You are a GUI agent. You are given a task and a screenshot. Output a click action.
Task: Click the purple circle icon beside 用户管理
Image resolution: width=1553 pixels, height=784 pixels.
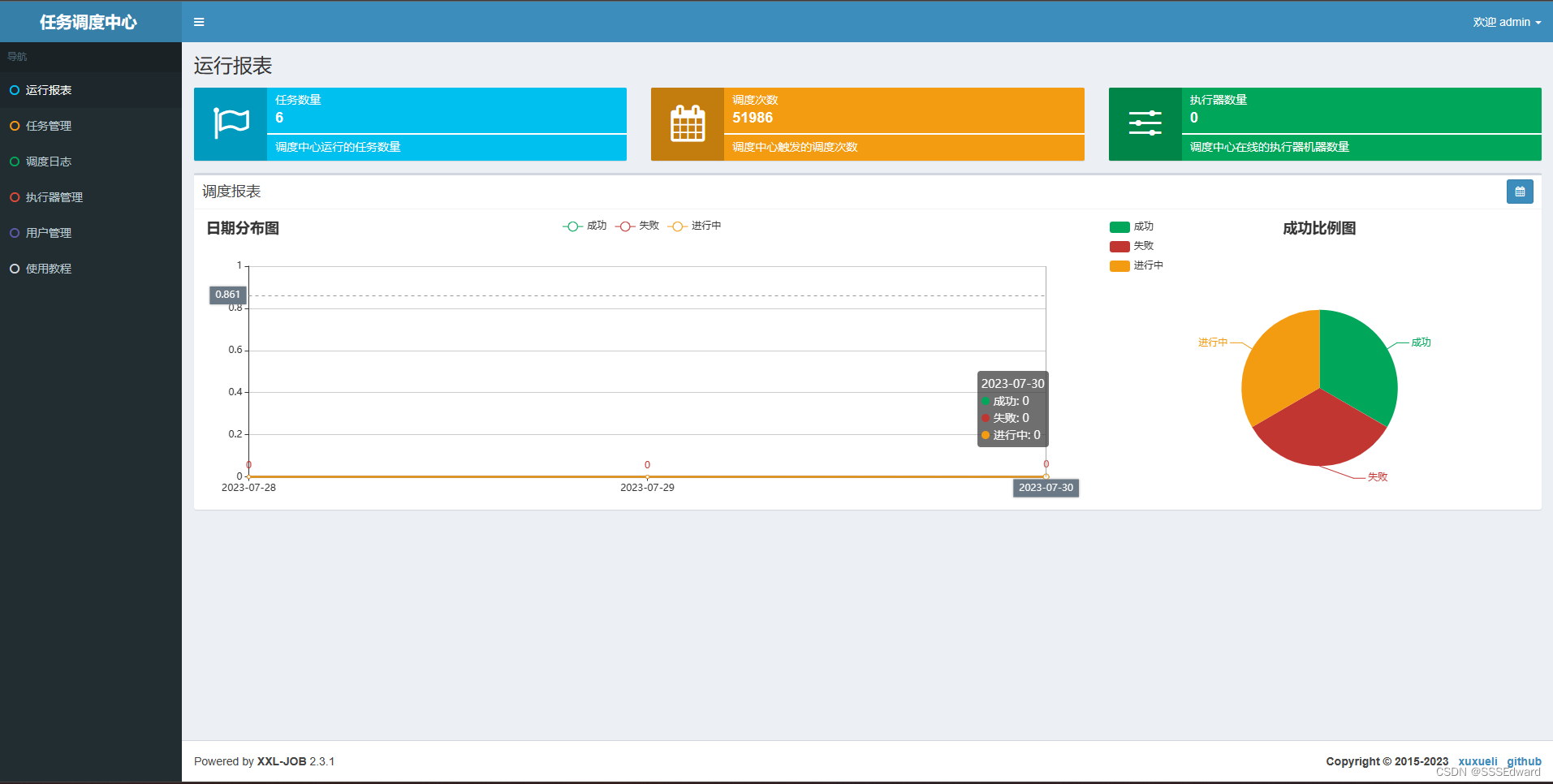15,233
